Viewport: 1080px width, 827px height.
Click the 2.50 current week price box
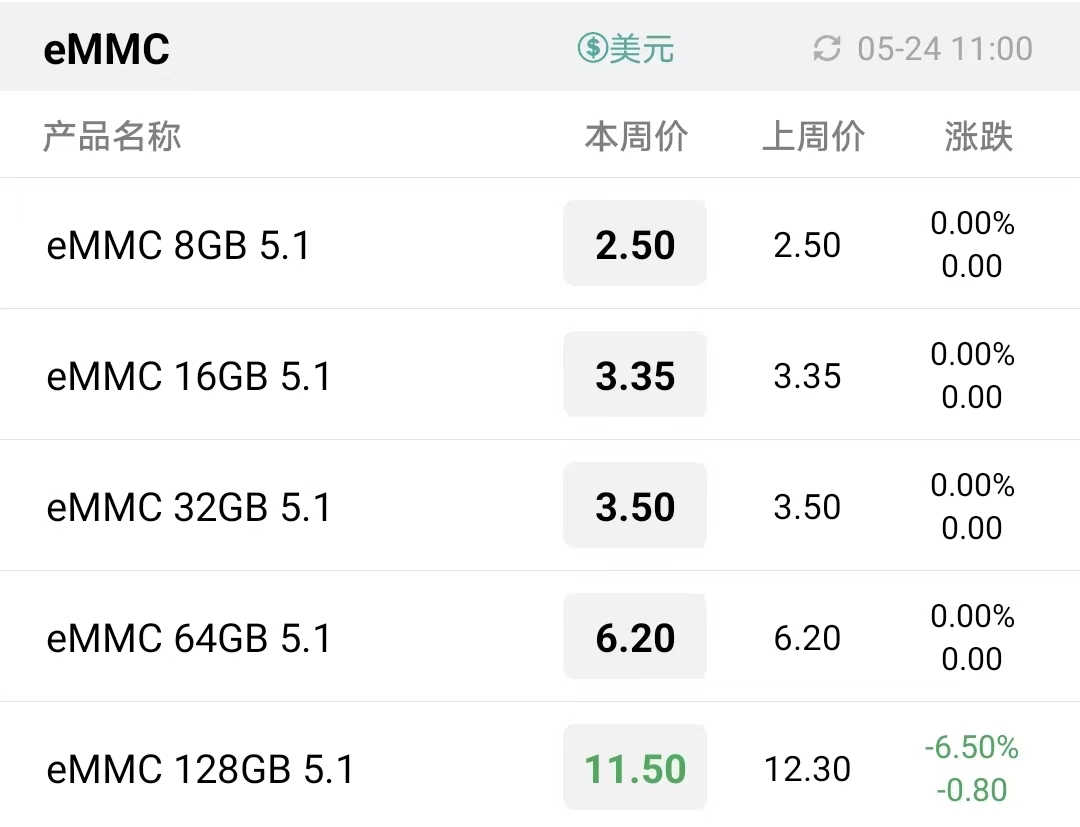click(x=635, y=243)
